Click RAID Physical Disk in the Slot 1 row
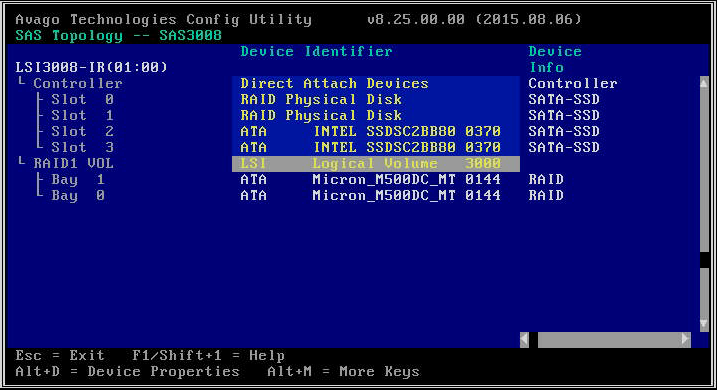Screen dimensions: 717x390 click(321, 116)
